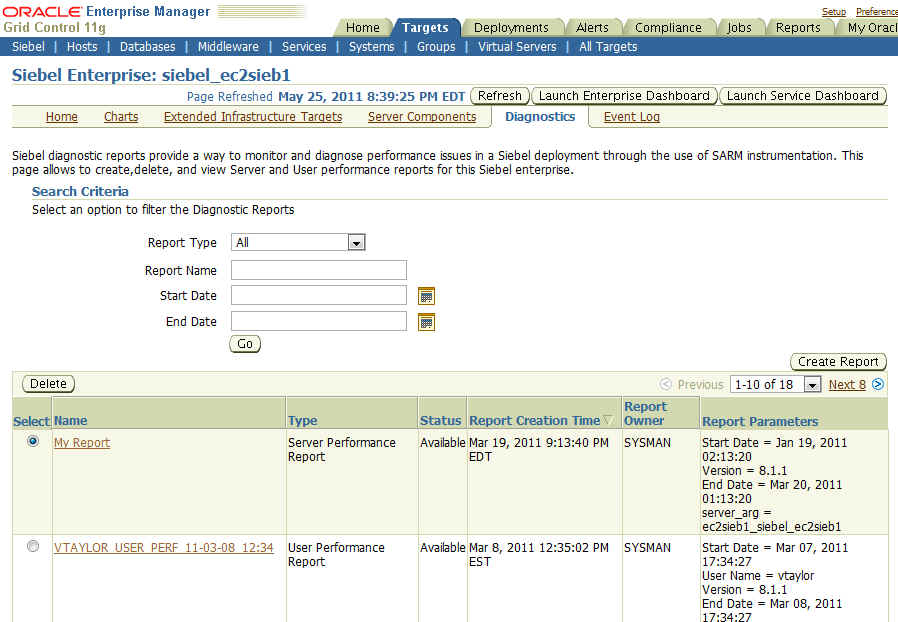The width and height of the screenshot is (898, 622).
Task: Open the enterprise Home page link
Action: click(61, 117)
